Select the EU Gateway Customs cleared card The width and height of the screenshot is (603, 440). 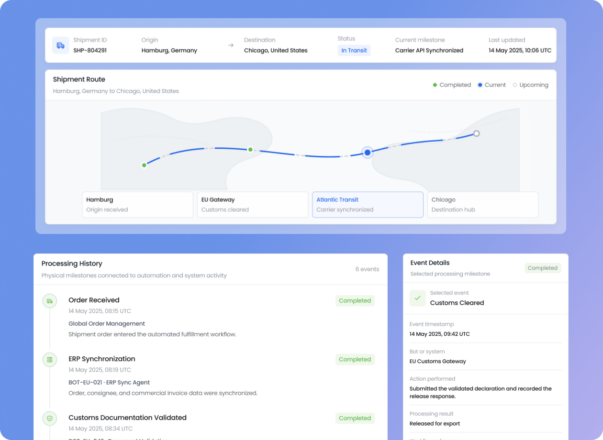(x=253, y=205)
